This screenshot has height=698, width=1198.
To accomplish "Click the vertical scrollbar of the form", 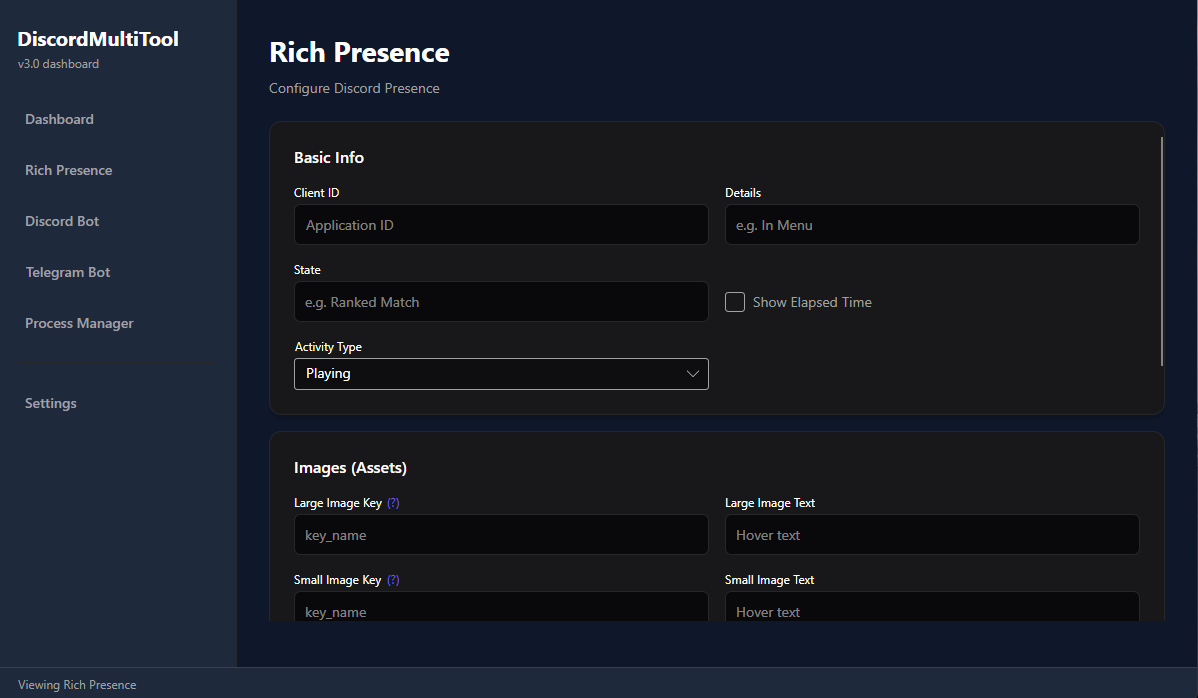I will [1162, 252].
